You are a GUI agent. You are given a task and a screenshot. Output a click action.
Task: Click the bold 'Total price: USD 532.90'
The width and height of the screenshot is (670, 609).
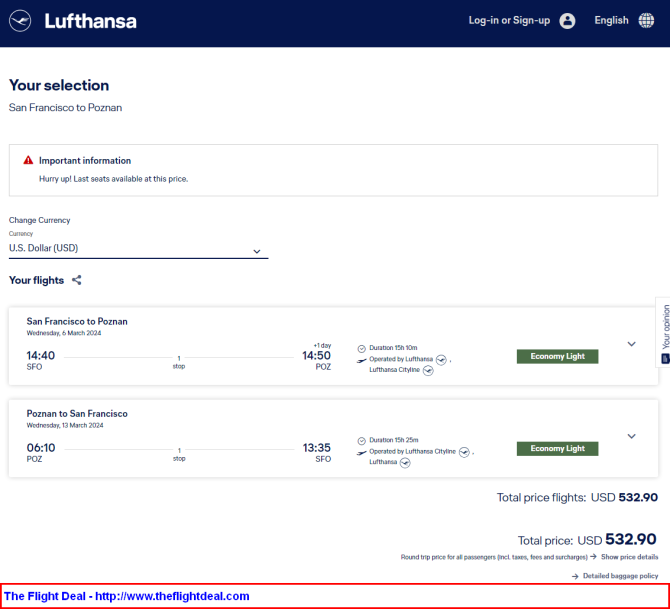click(587, 540)
